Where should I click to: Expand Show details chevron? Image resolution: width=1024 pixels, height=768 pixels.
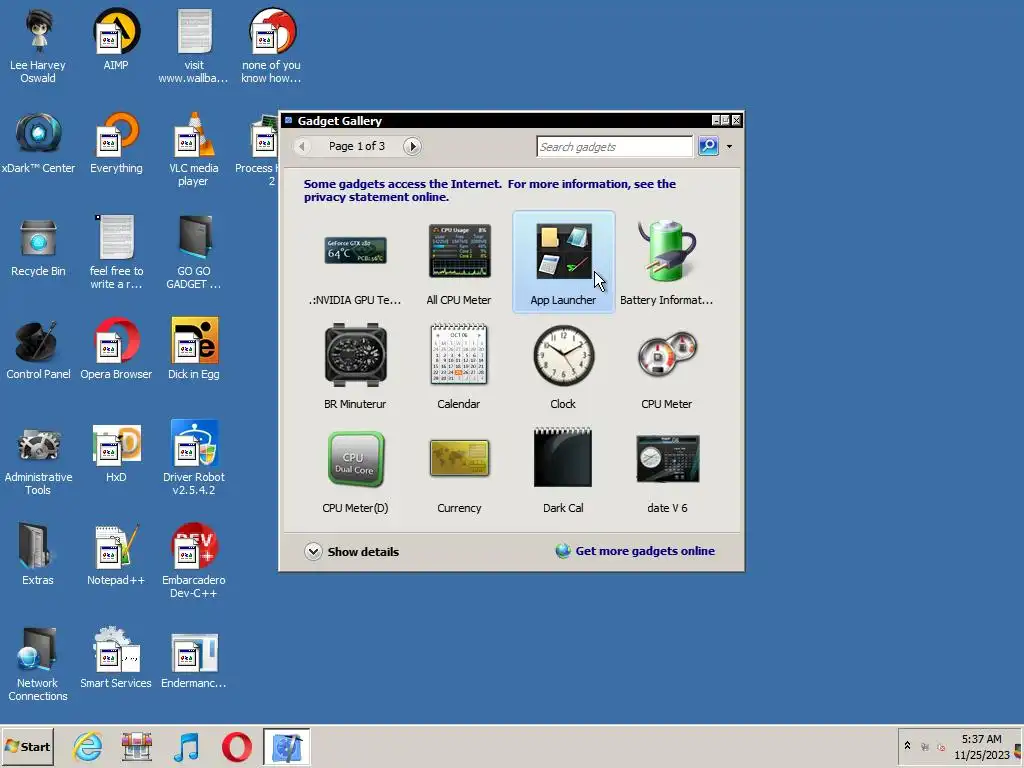(313, 552)
